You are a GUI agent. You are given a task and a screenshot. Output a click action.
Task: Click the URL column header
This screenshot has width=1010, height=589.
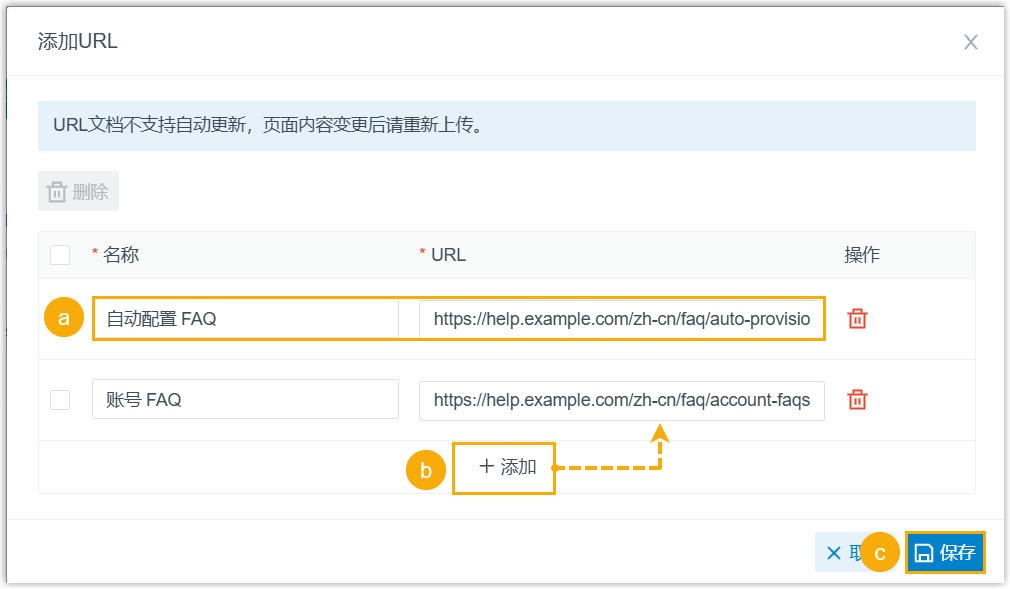click(448, 255)
